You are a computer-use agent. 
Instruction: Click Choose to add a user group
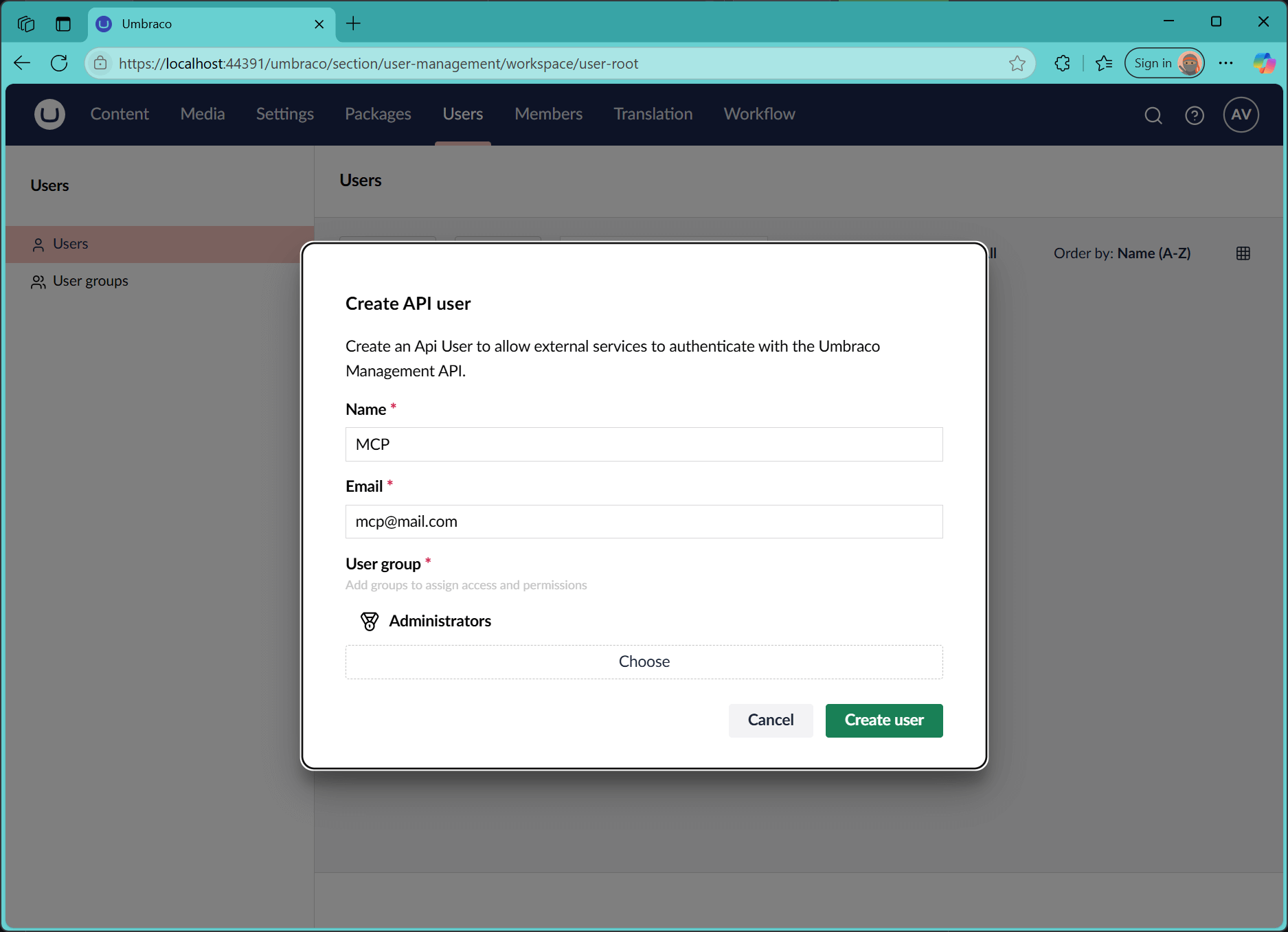point(644,662)
